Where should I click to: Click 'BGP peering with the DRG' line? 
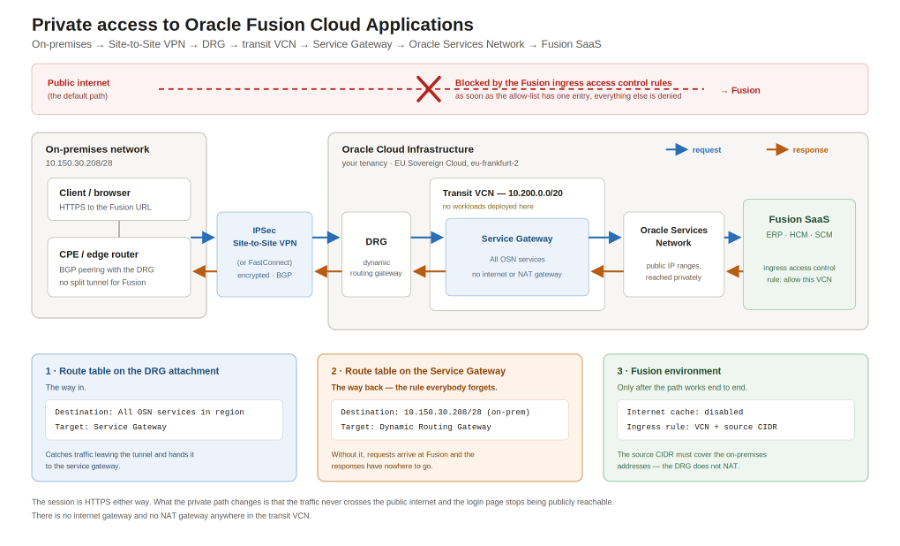[x=106, y=269]
